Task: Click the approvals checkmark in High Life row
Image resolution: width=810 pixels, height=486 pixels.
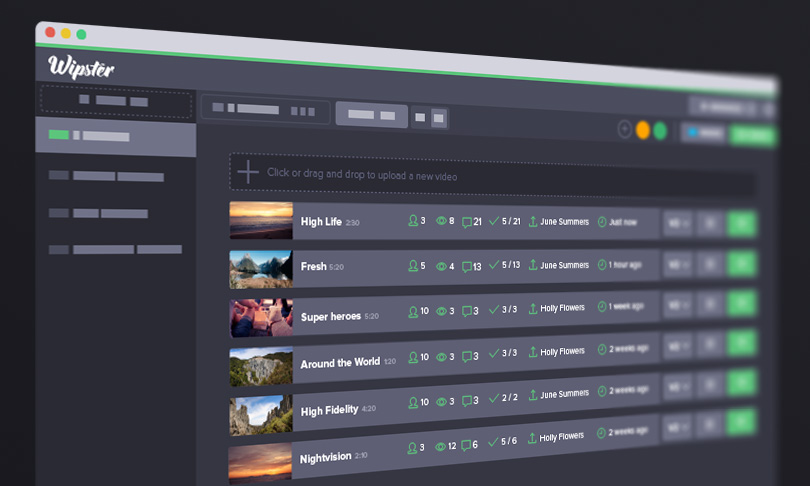Action: [494, 221]
